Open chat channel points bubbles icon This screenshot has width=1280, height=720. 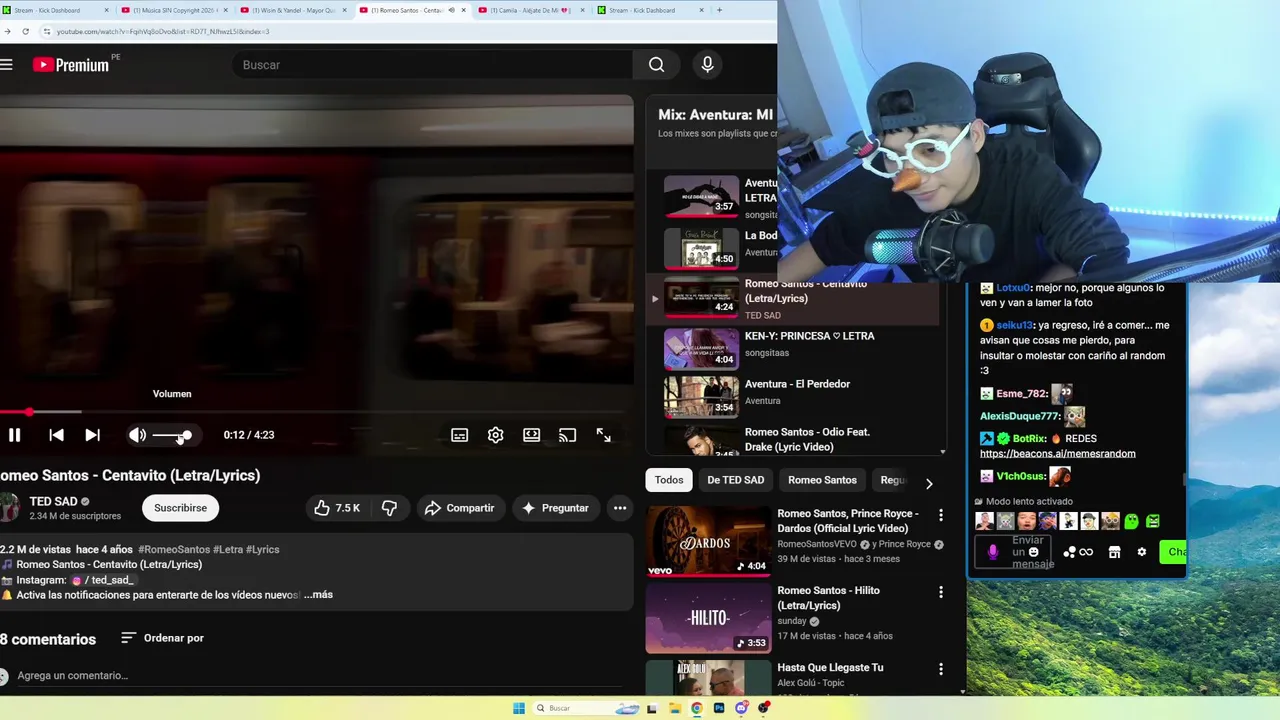1069,552
